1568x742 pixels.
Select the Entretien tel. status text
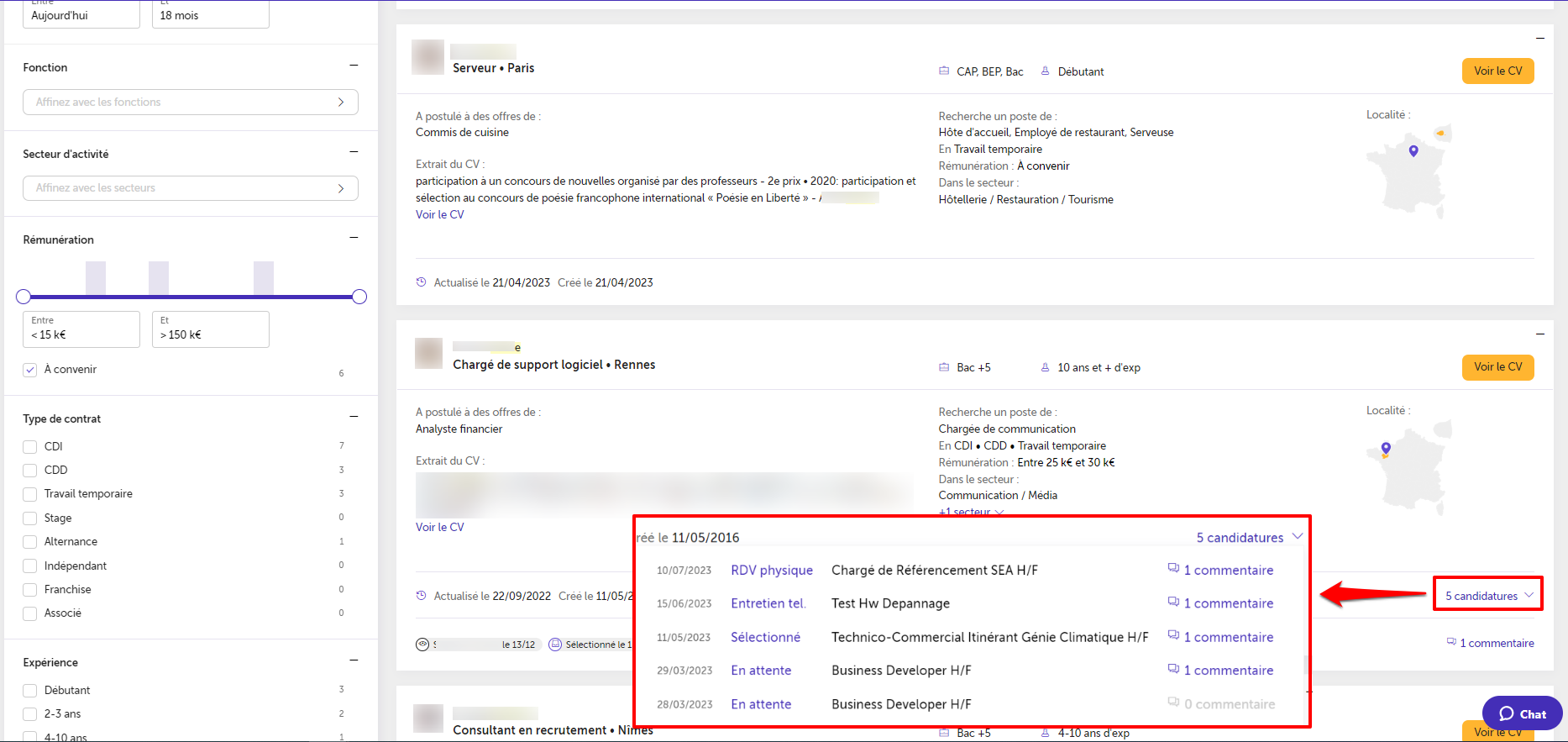point(768,603)
